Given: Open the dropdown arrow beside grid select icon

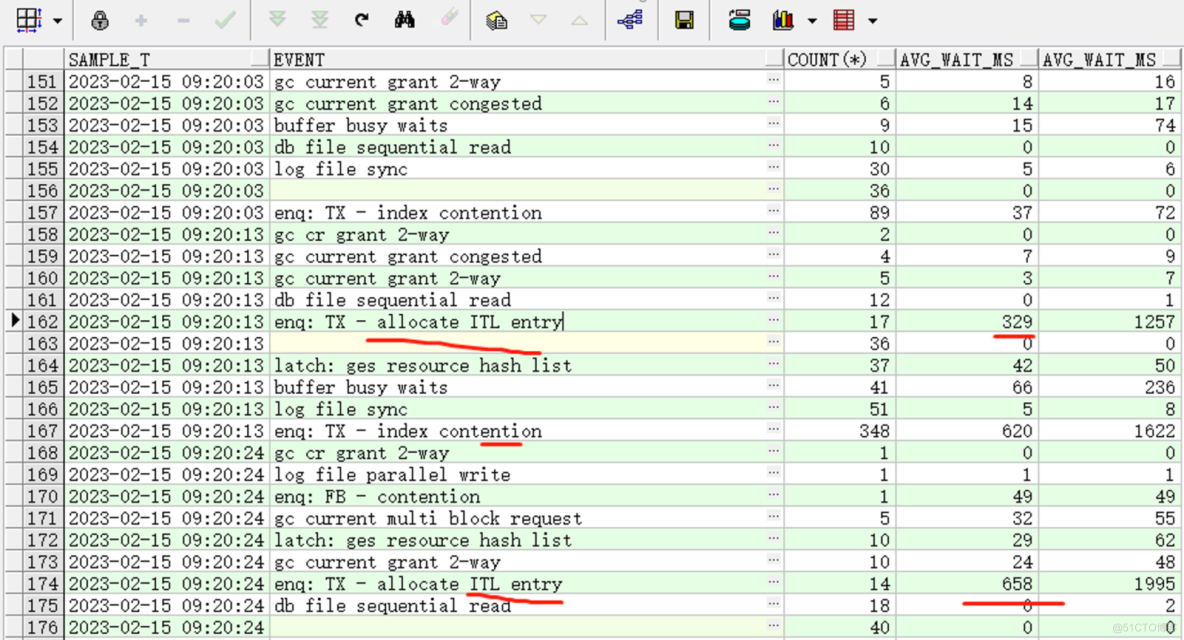Looking at the screenshot, I should coord(57,21).
